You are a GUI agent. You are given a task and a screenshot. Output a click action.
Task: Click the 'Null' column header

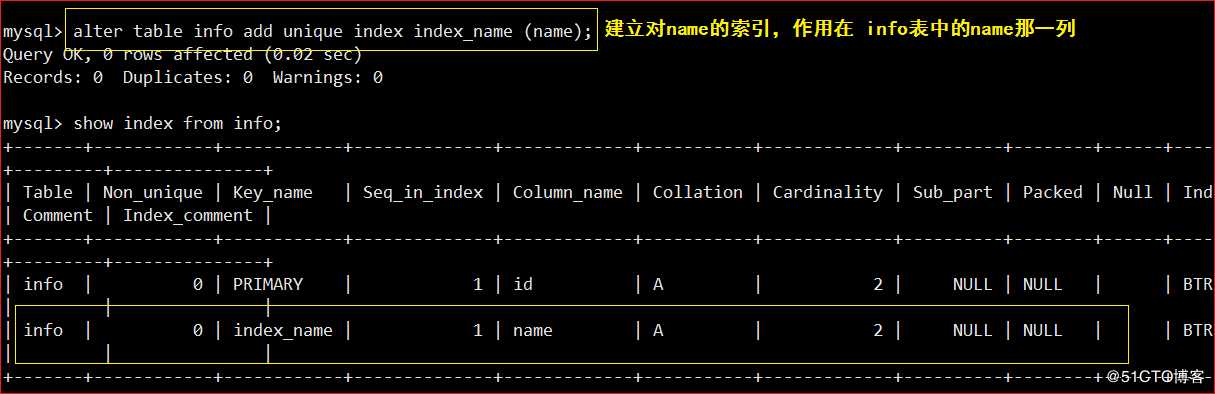(1133, 192)
